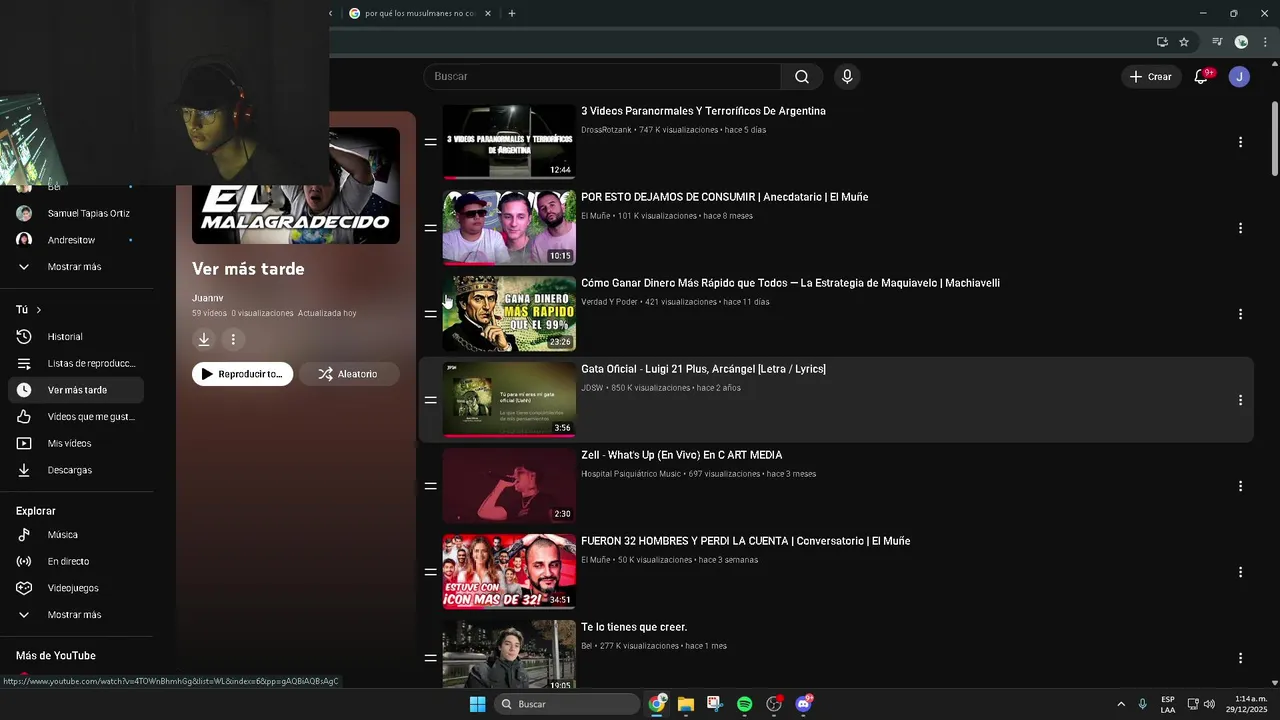
Task: Click the YouTube search magnifier button
Action: pyautogui.click(x=802, y=77)
